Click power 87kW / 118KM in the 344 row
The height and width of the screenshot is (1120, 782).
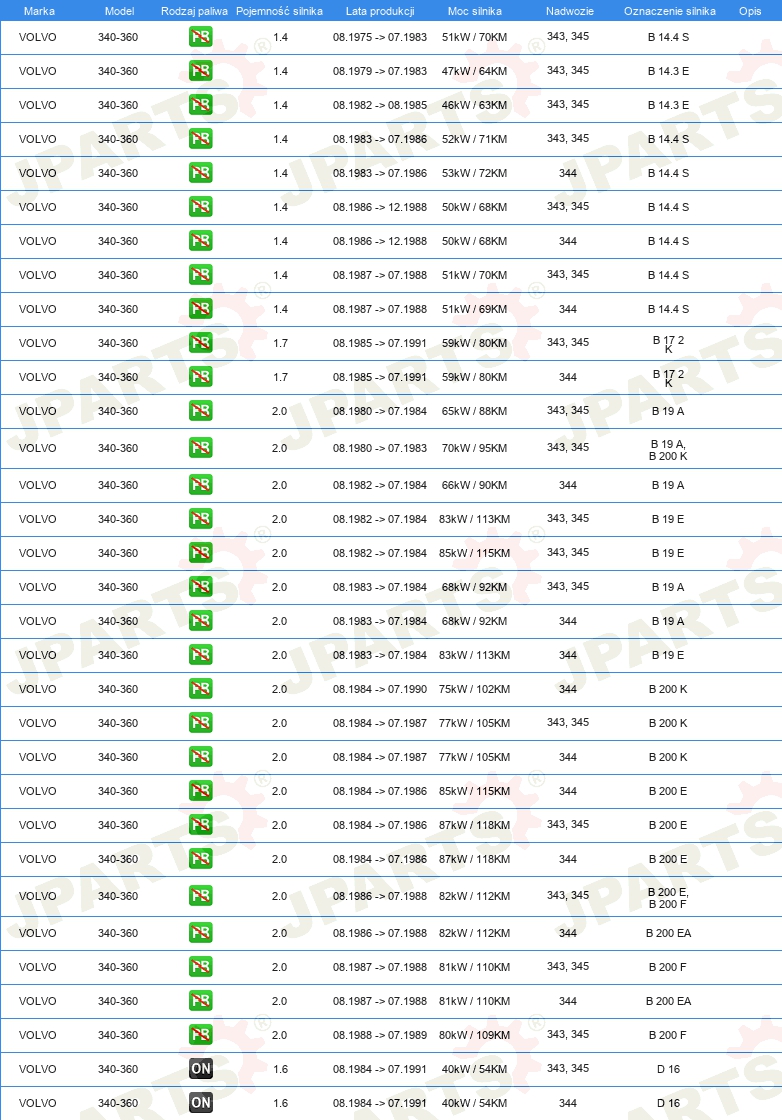475,859
